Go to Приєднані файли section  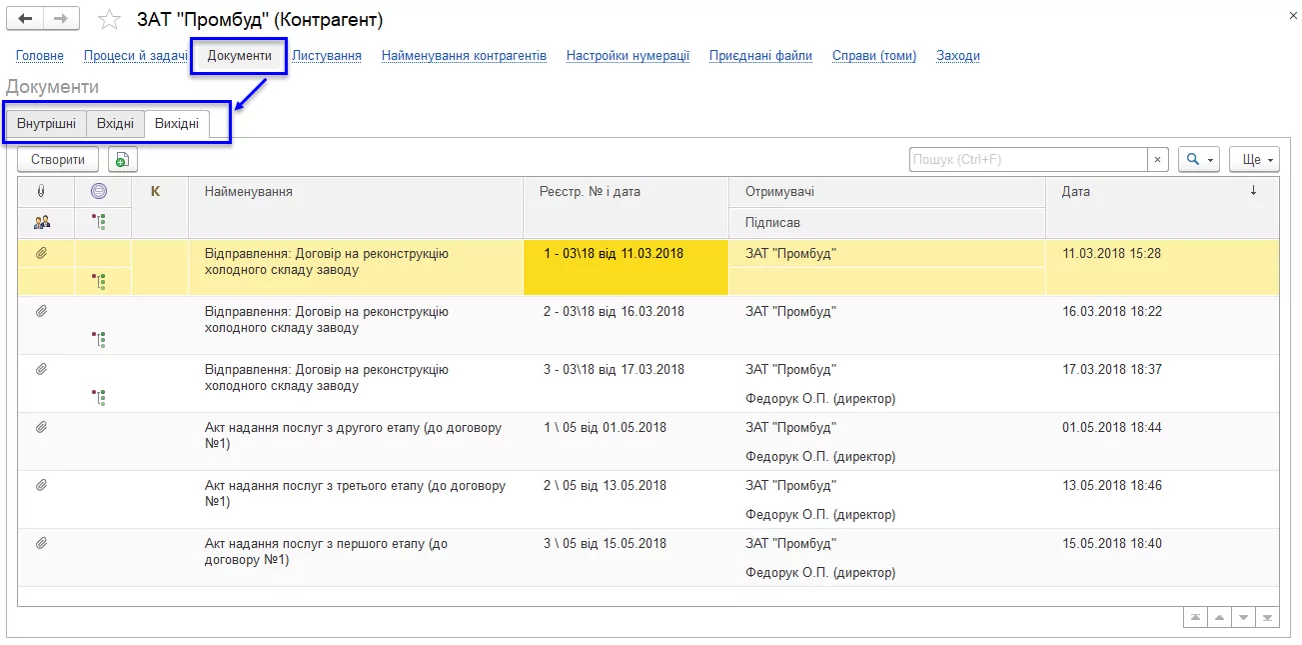pyautogui.click(x=760, y=56)
